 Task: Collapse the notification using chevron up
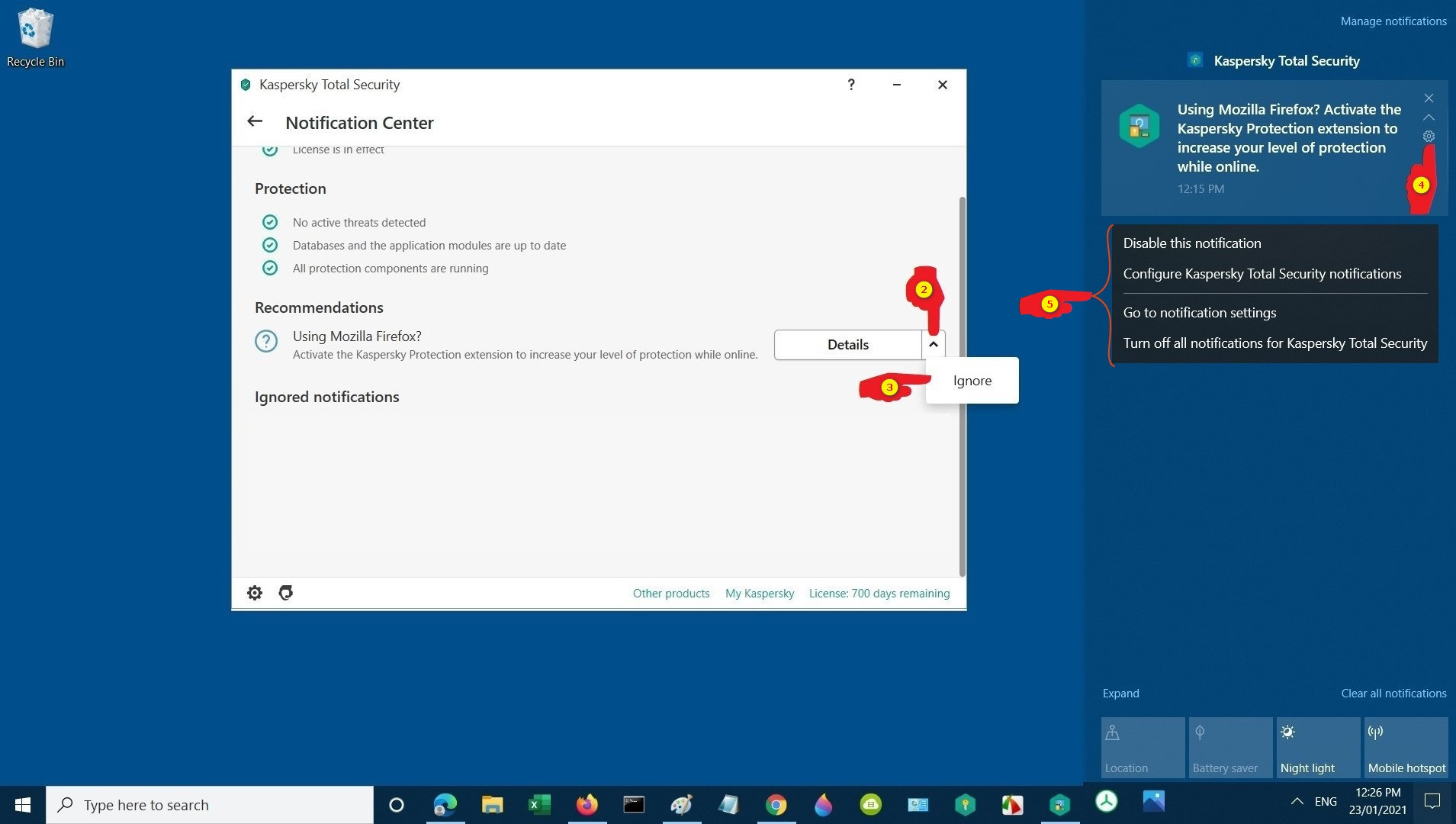pos(1429,117)
